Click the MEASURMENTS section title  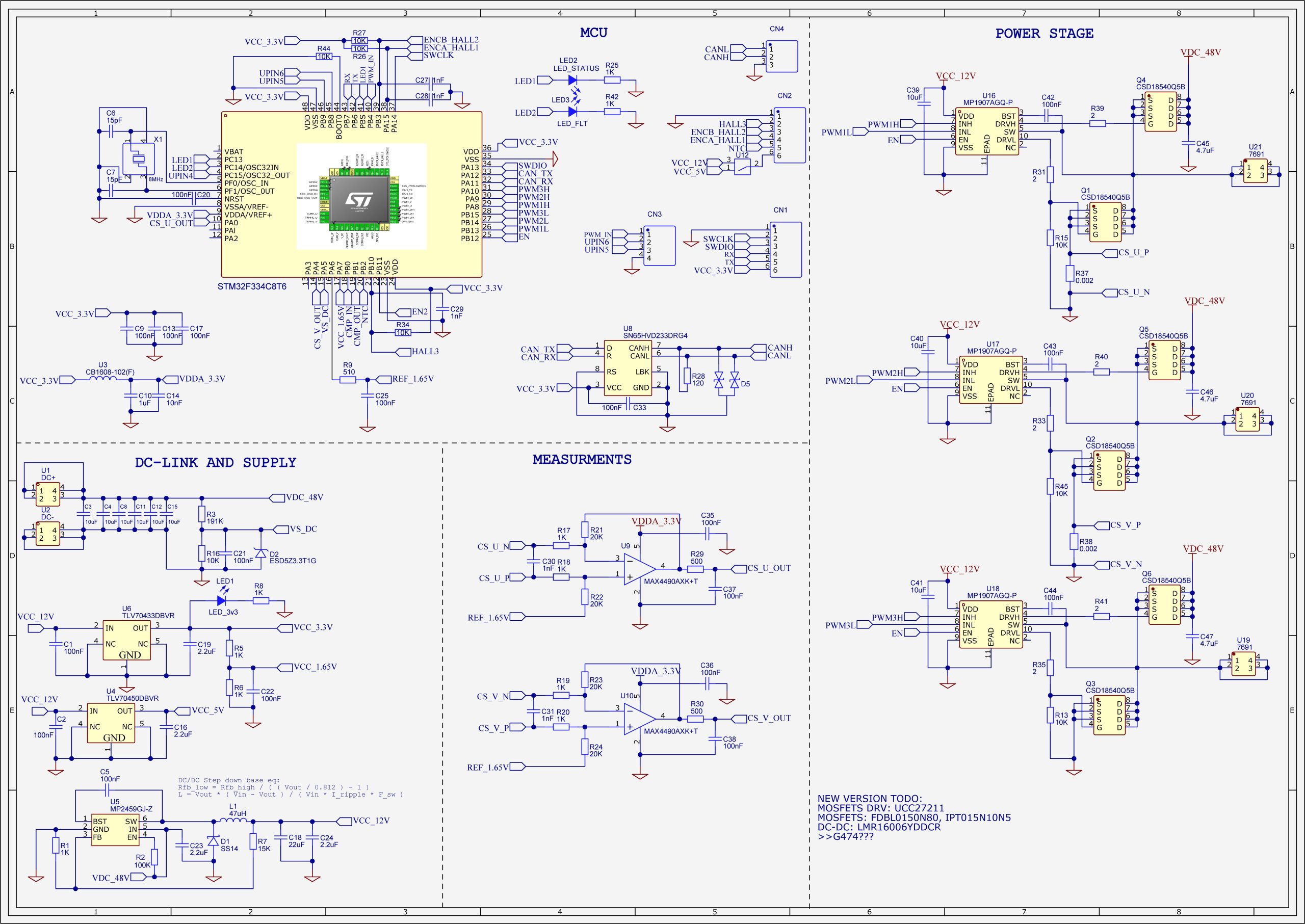coord(582,459)
